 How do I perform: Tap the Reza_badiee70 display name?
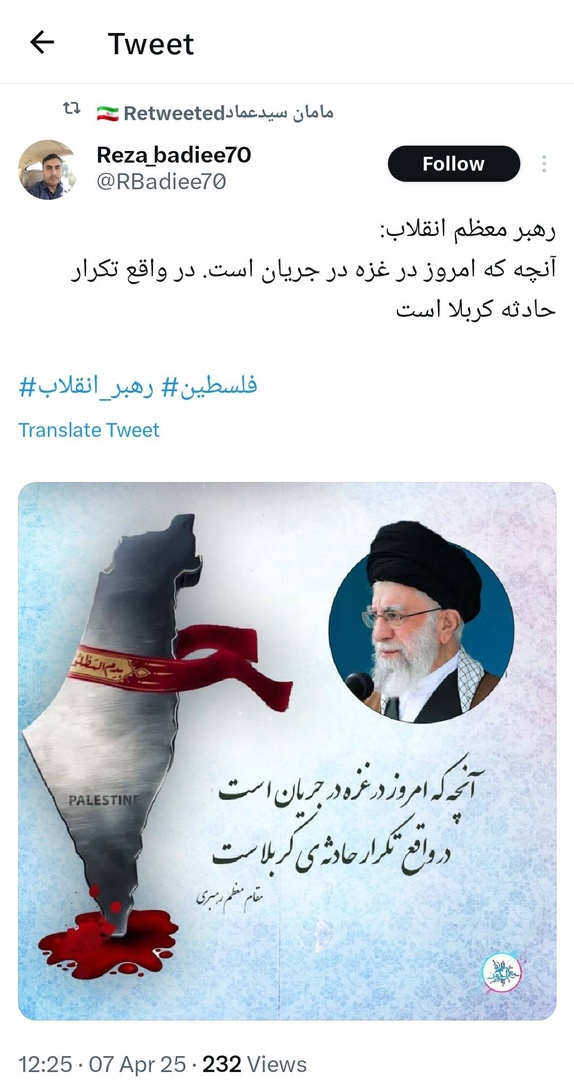click(174, 155)
